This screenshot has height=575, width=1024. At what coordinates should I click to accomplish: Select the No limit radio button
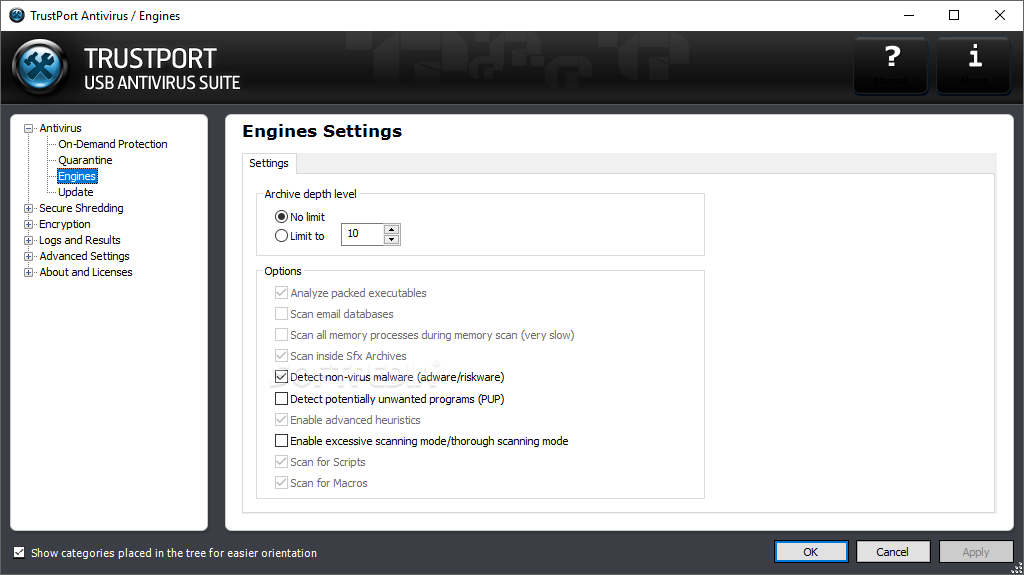[281, 216]
